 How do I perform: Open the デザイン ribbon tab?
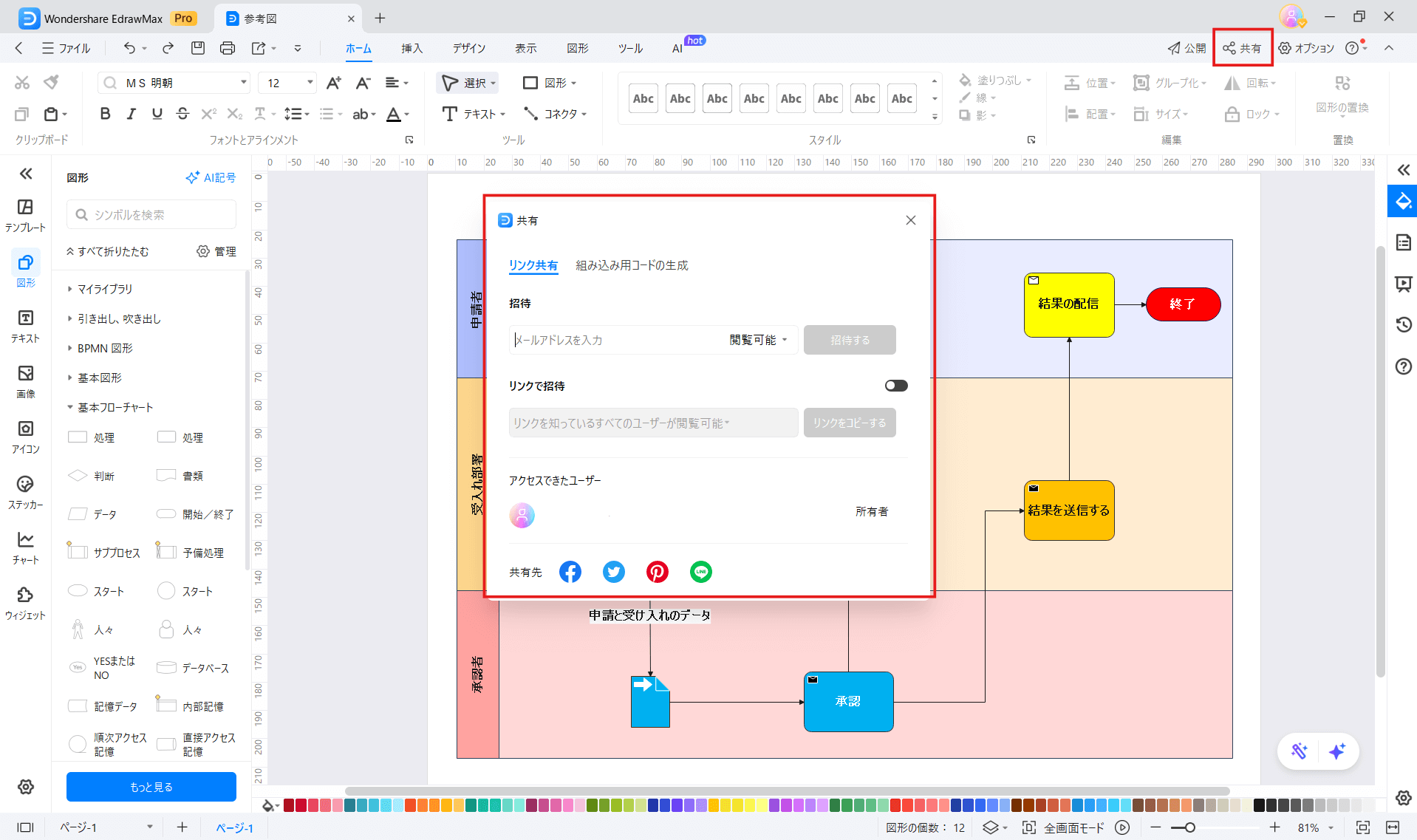click(469, 48)
